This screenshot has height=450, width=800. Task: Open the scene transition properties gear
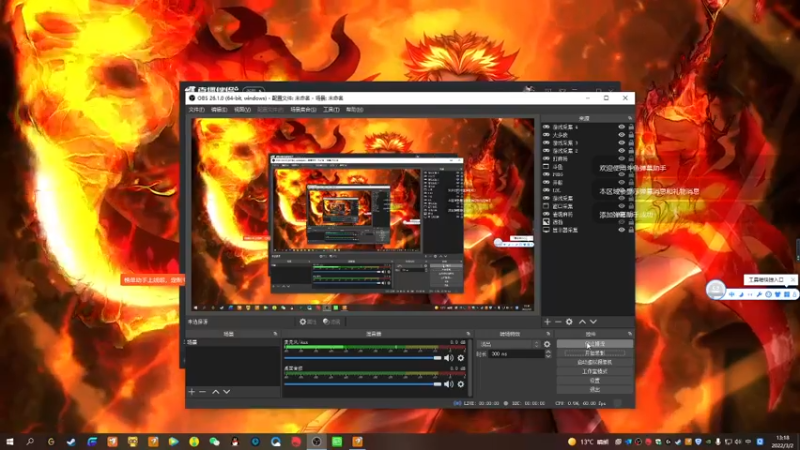click(547, 344)
